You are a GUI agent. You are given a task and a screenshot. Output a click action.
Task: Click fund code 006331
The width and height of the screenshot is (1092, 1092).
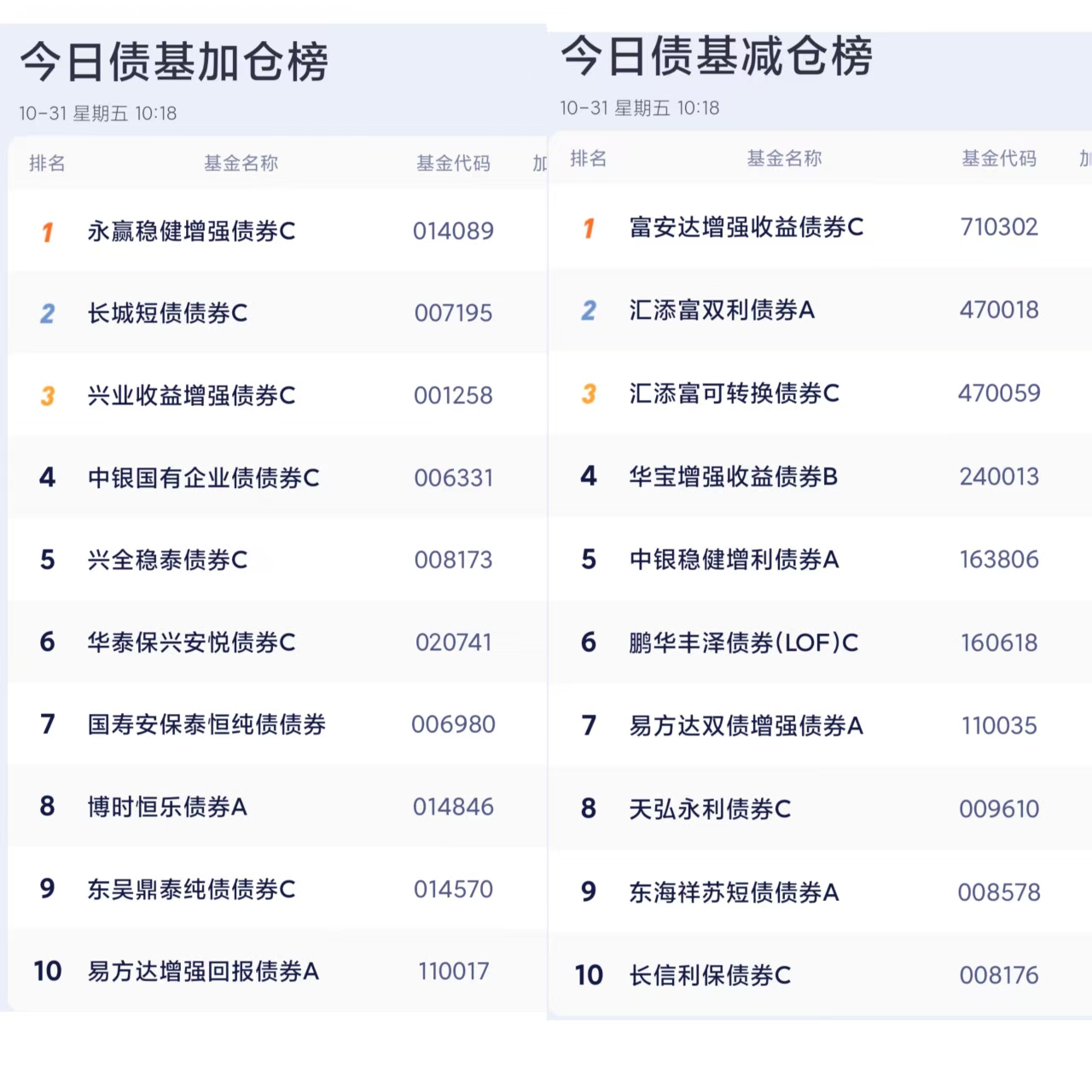(453, 478)
